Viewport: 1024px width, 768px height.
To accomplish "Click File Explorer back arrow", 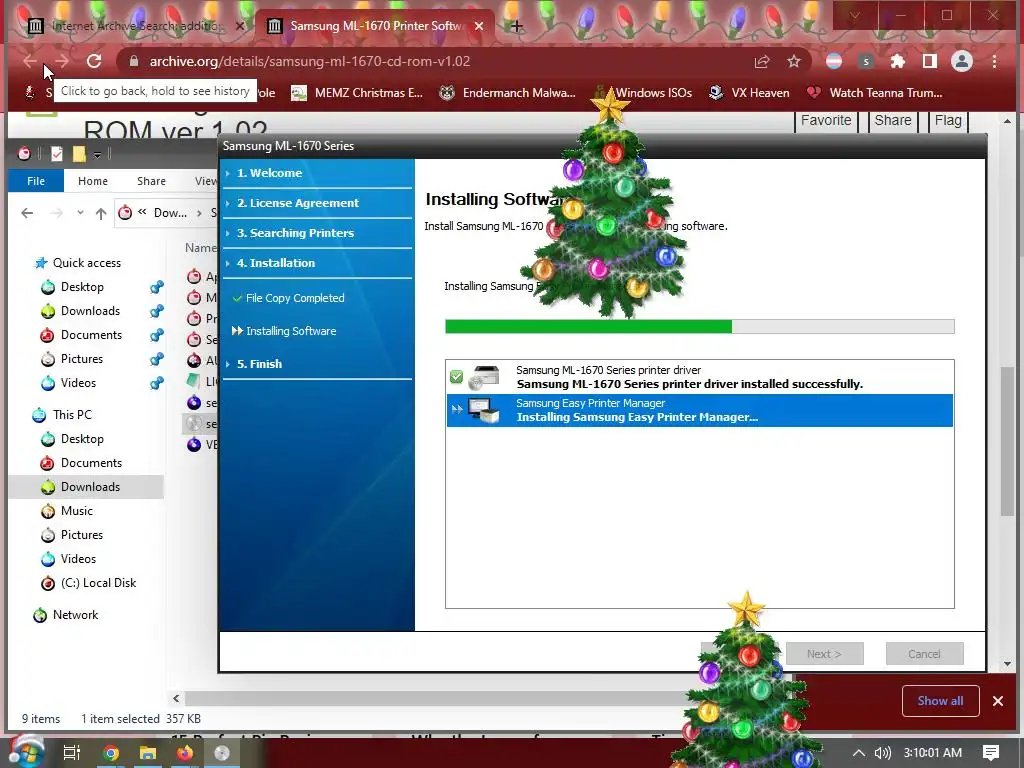I will click(x=27, y=213).
